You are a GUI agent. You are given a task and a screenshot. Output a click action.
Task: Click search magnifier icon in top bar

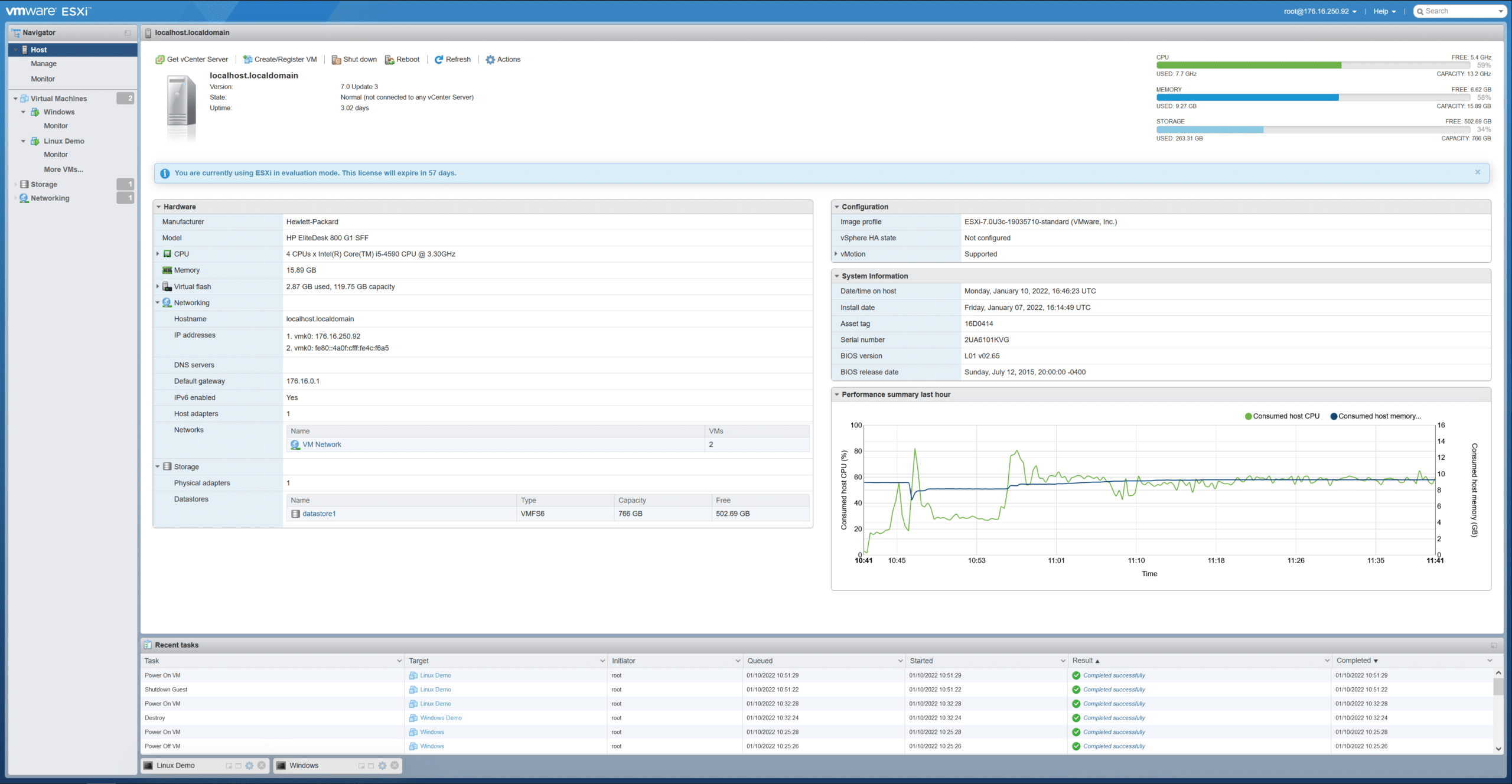[1420, 11]
